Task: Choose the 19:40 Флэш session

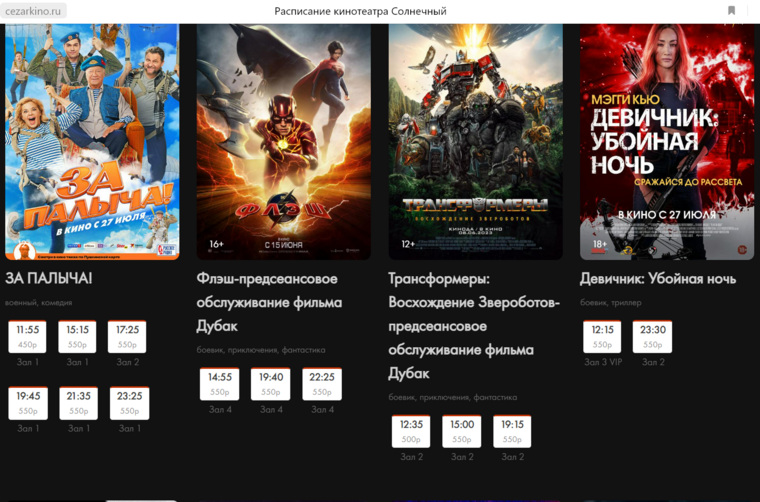Action: click(x=270, y=384)
